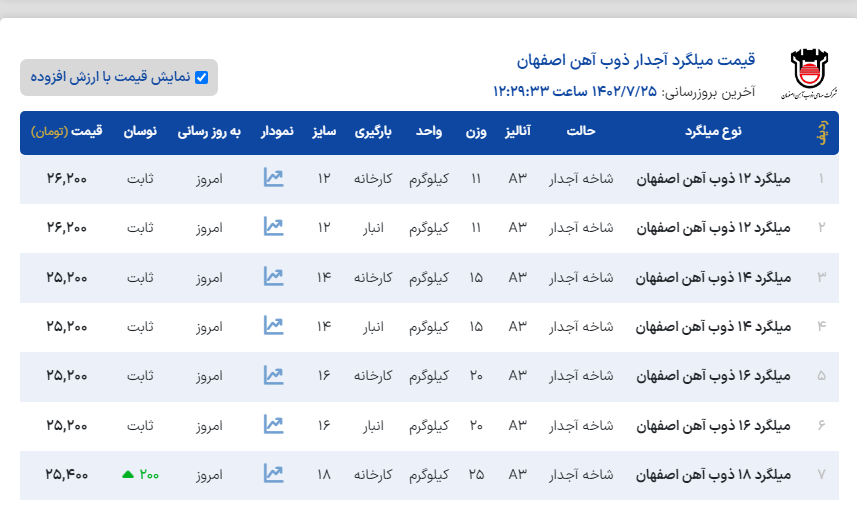This screenshot has height=505, width=857.
Task: Click the 25,400 price in row 7
Action: [x=67, y=474]
